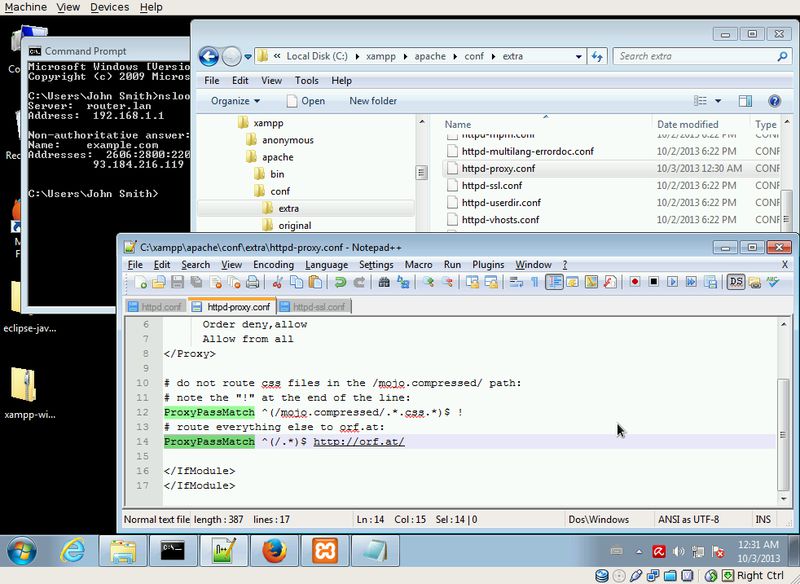This screenshot has width=800, height=584.
Task: Click the orf.at URL in the editor
Action: (x=359, y=441)
